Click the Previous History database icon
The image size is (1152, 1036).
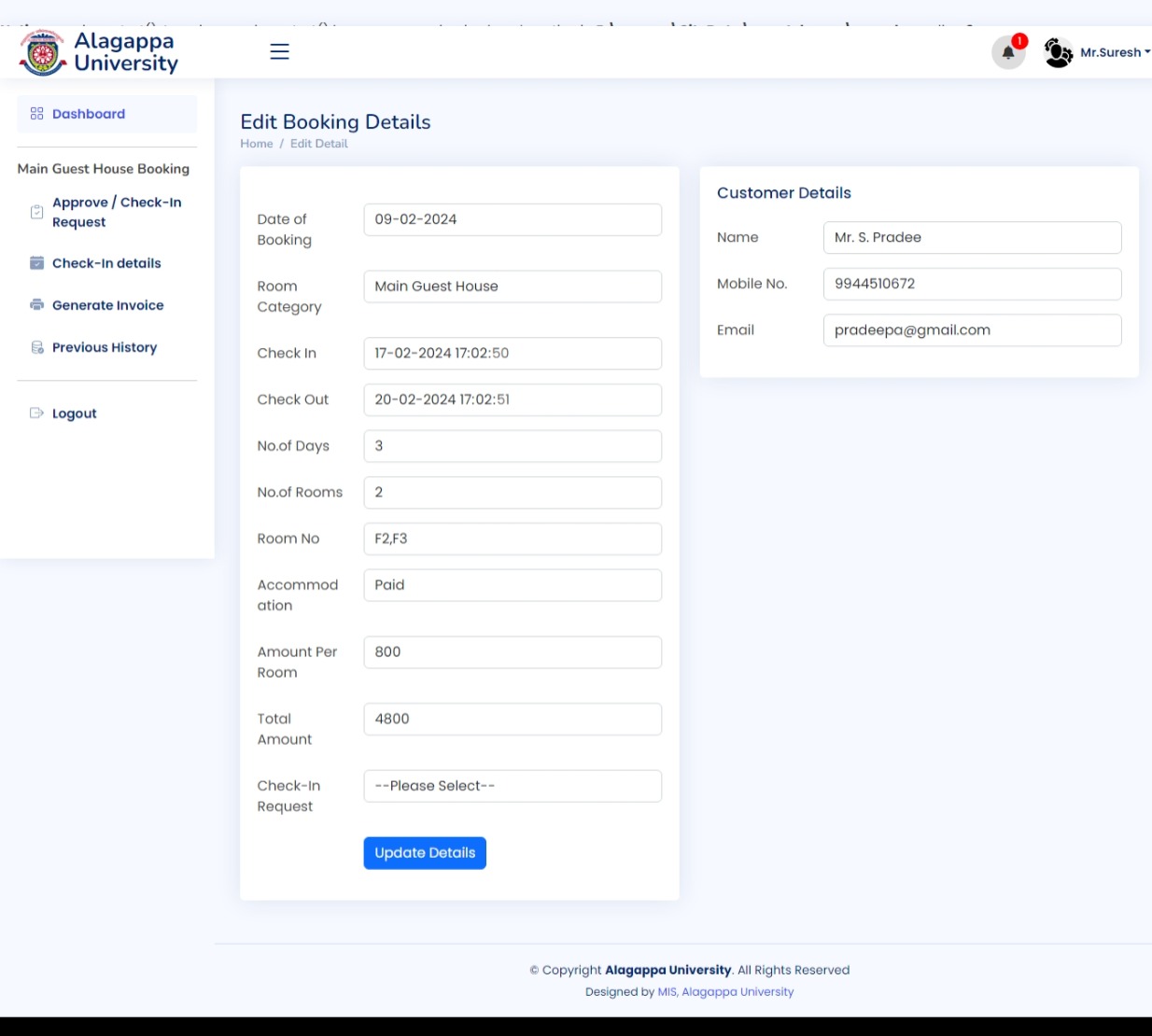tap(36, 347)
